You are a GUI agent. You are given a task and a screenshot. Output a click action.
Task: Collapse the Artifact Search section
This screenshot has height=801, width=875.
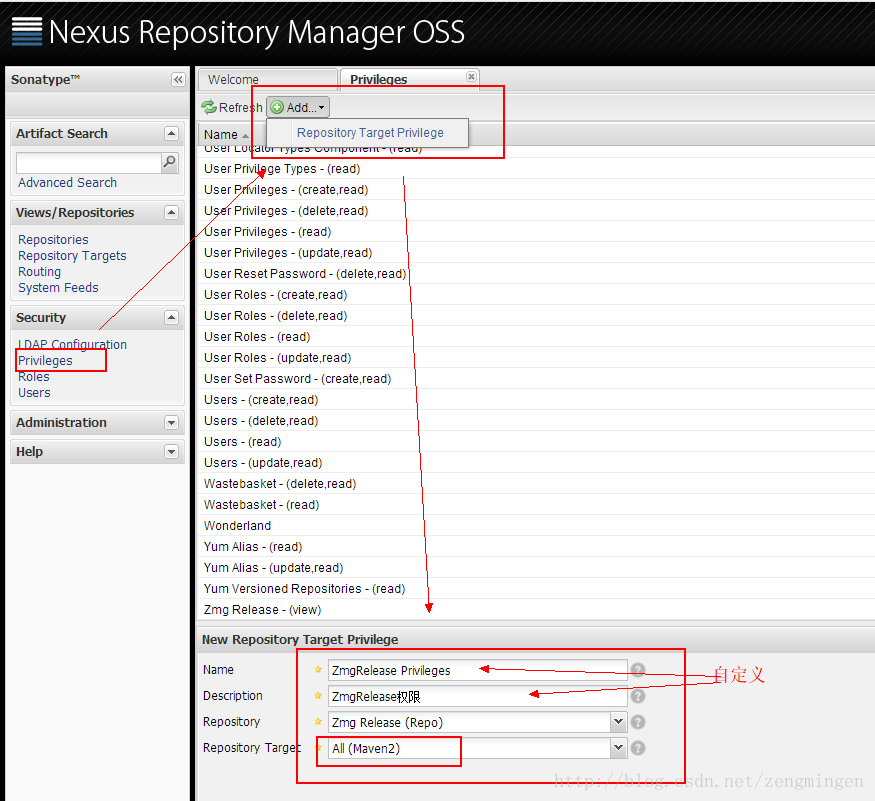pos(171,133)
